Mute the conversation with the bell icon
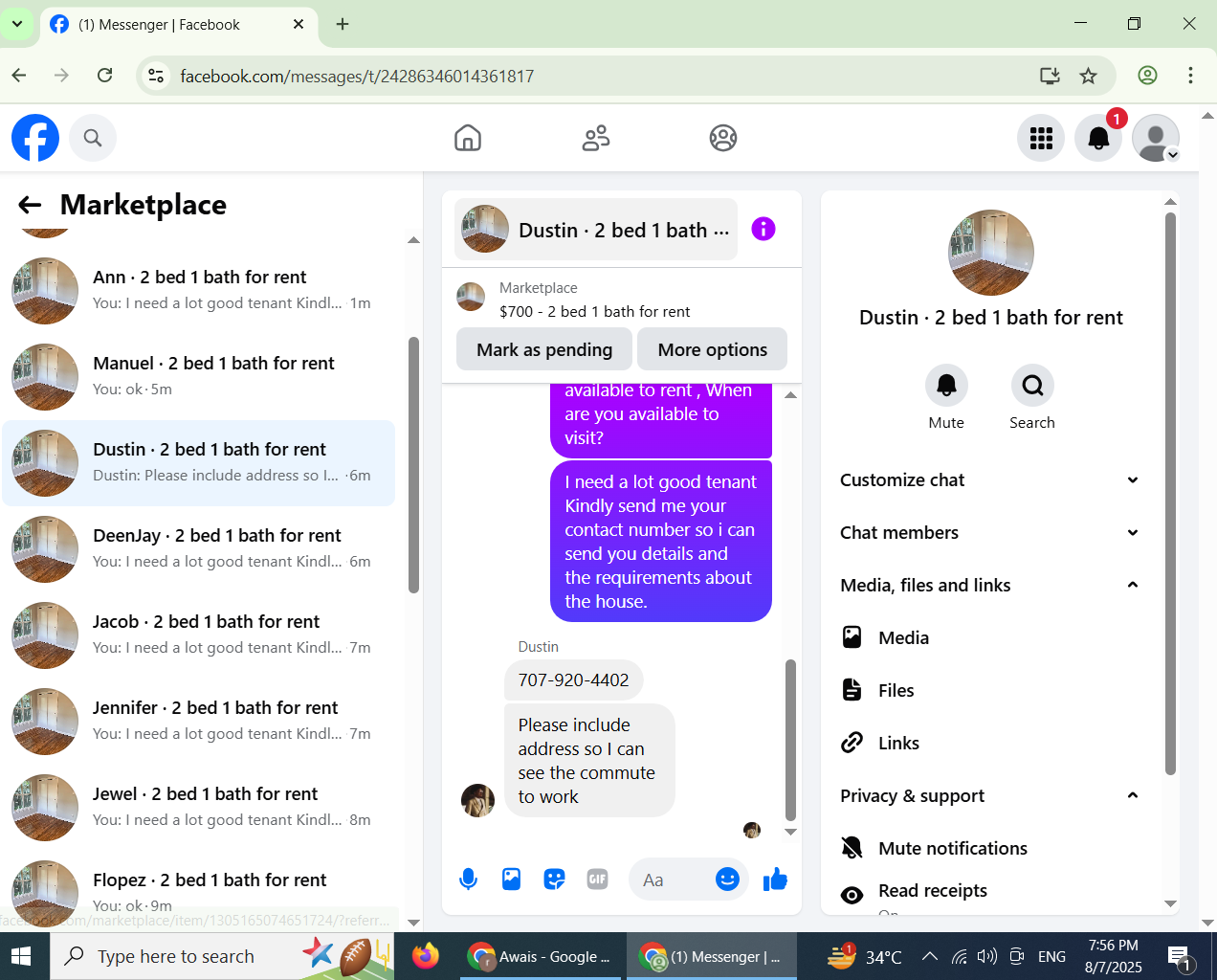The height and width of the screenshot is (980, 1217). click(x=946, y=386)
